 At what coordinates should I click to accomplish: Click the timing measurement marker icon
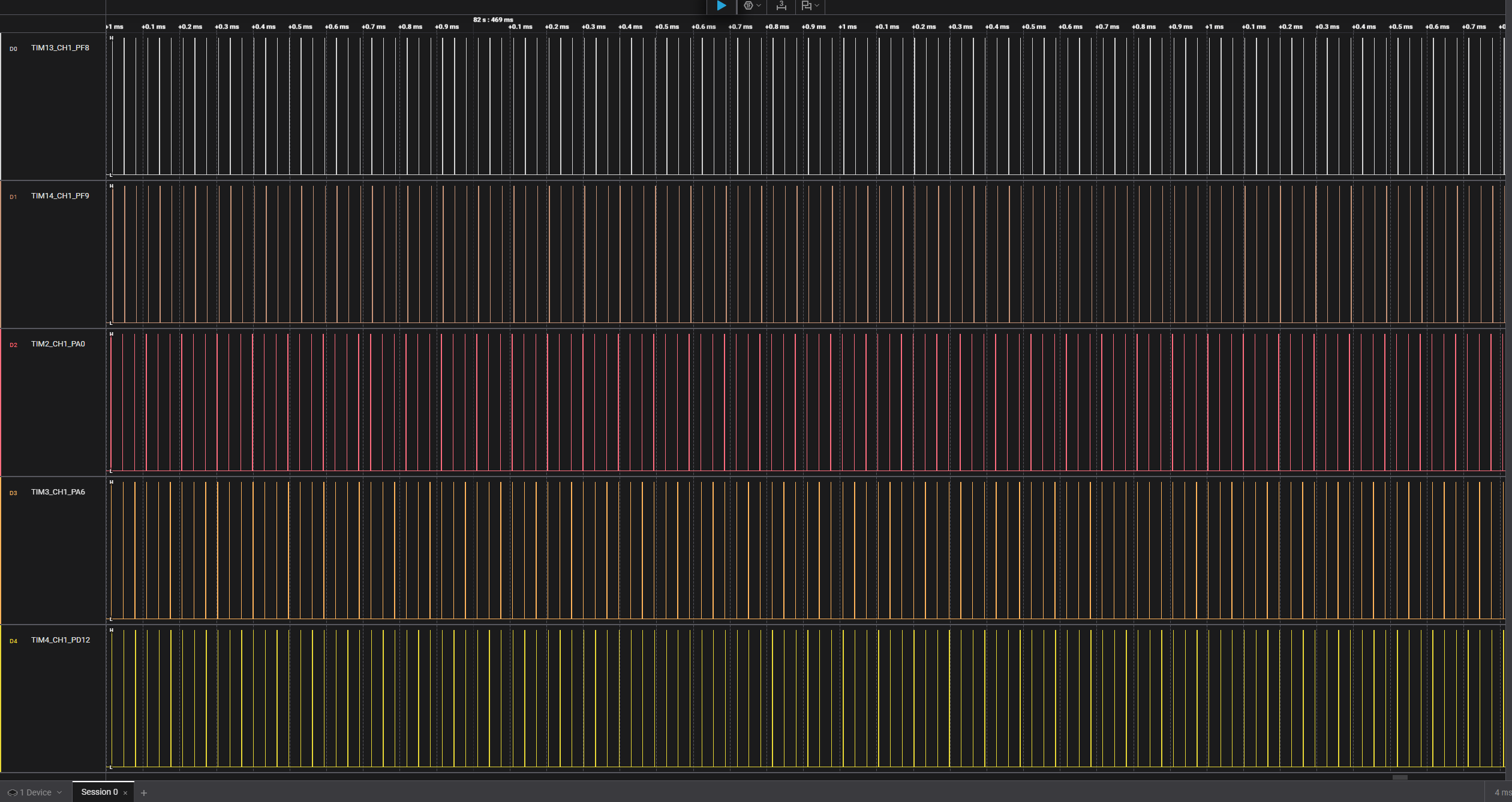781,5
